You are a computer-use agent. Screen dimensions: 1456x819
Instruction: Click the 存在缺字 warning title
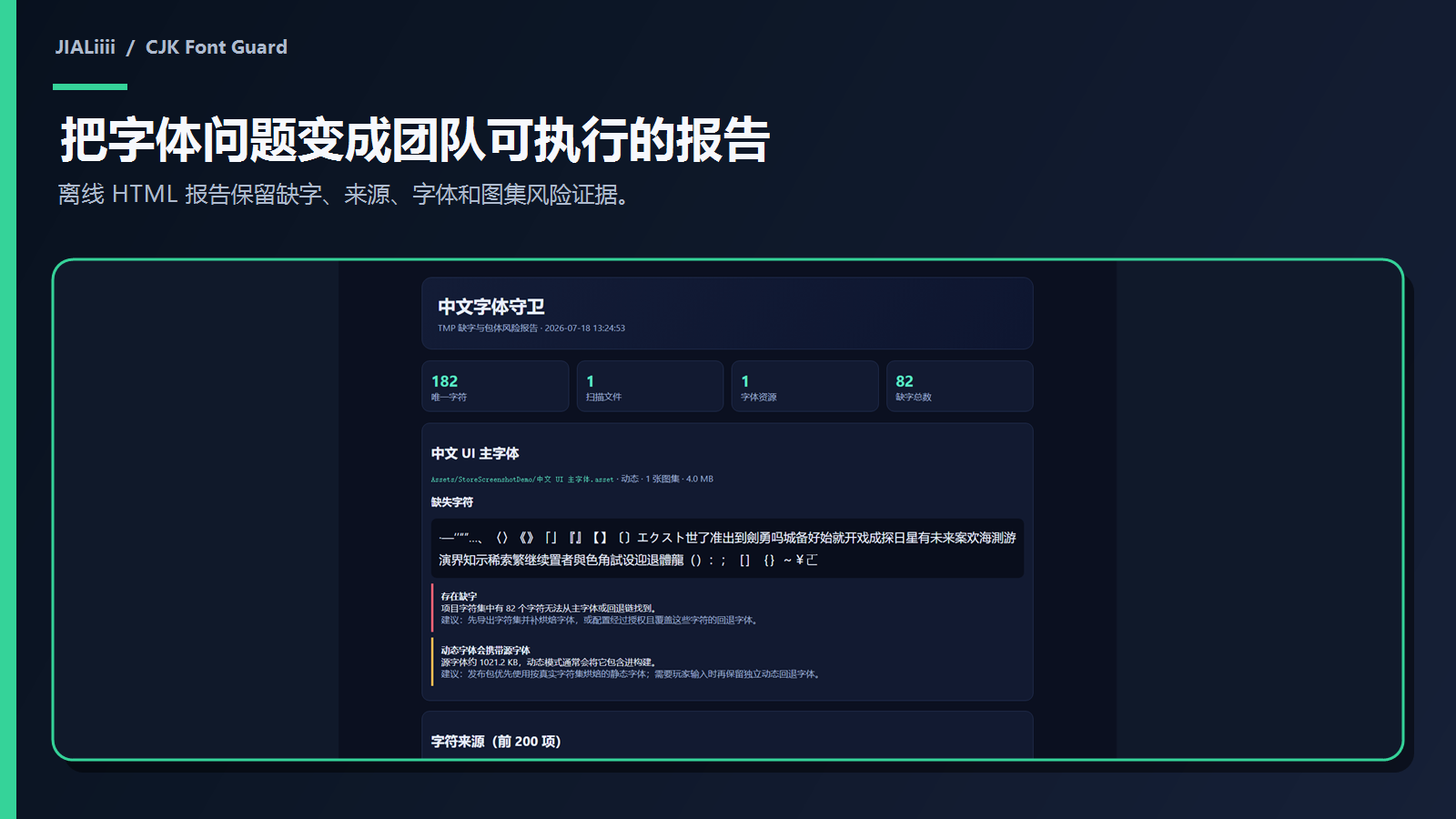tap(459, 597)
